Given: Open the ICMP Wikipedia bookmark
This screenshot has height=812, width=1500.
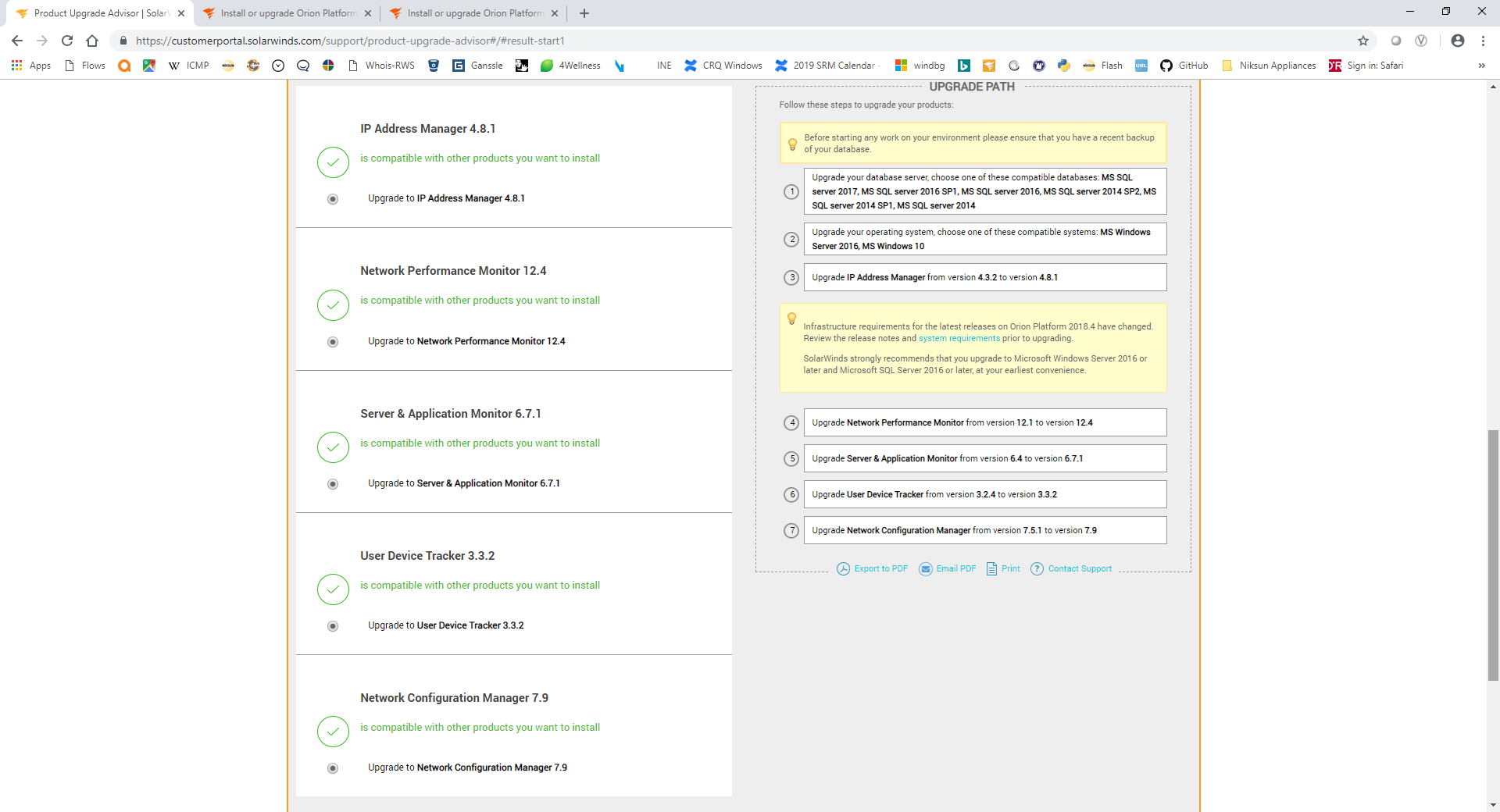Looking at the screenshot, I should pyautogui.click(x=189, y=66).
